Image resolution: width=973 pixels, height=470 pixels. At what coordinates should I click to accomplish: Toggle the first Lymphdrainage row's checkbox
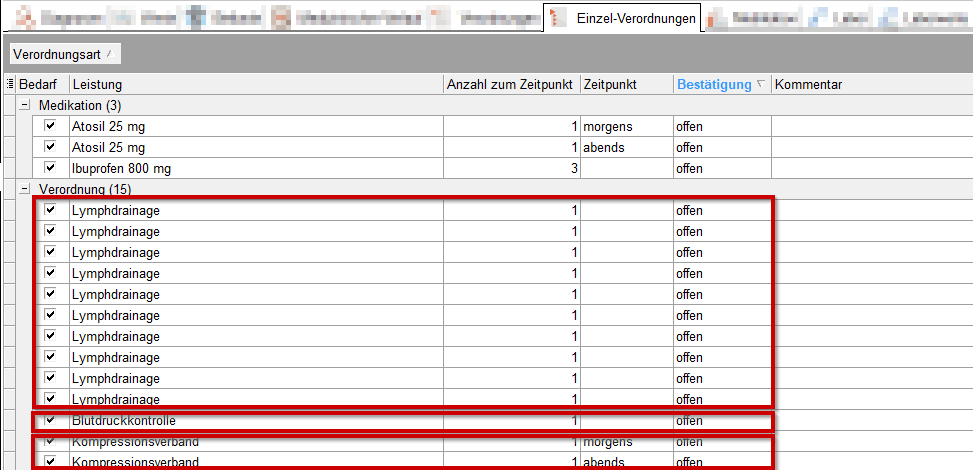(50, 211)
